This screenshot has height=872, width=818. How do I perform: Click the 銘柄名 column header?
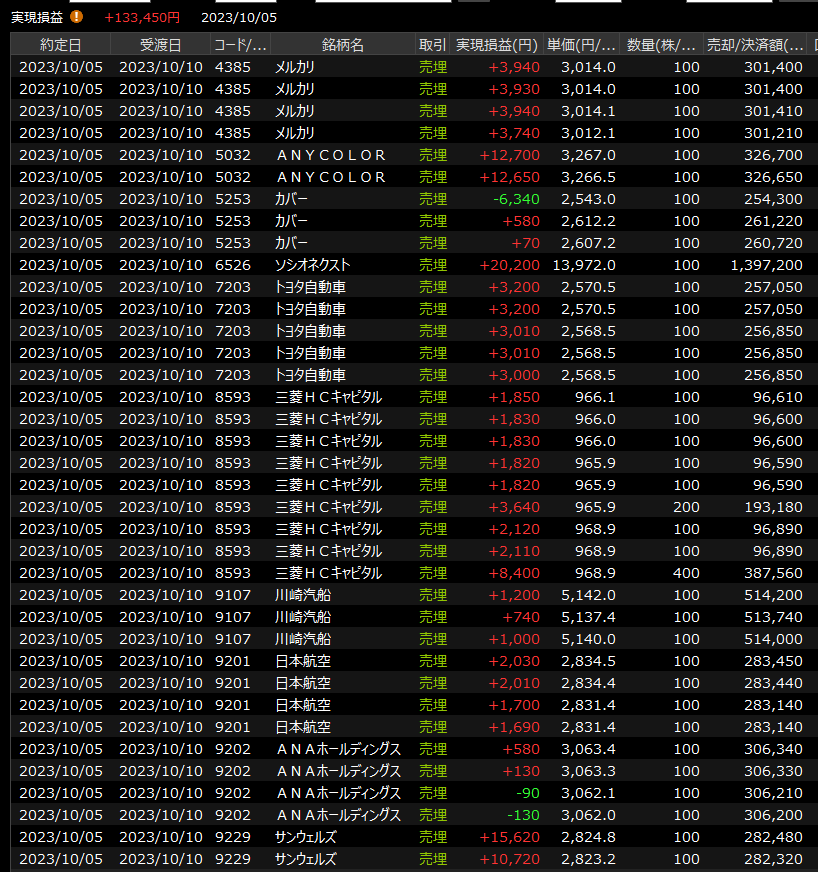[x=342, y=45]
